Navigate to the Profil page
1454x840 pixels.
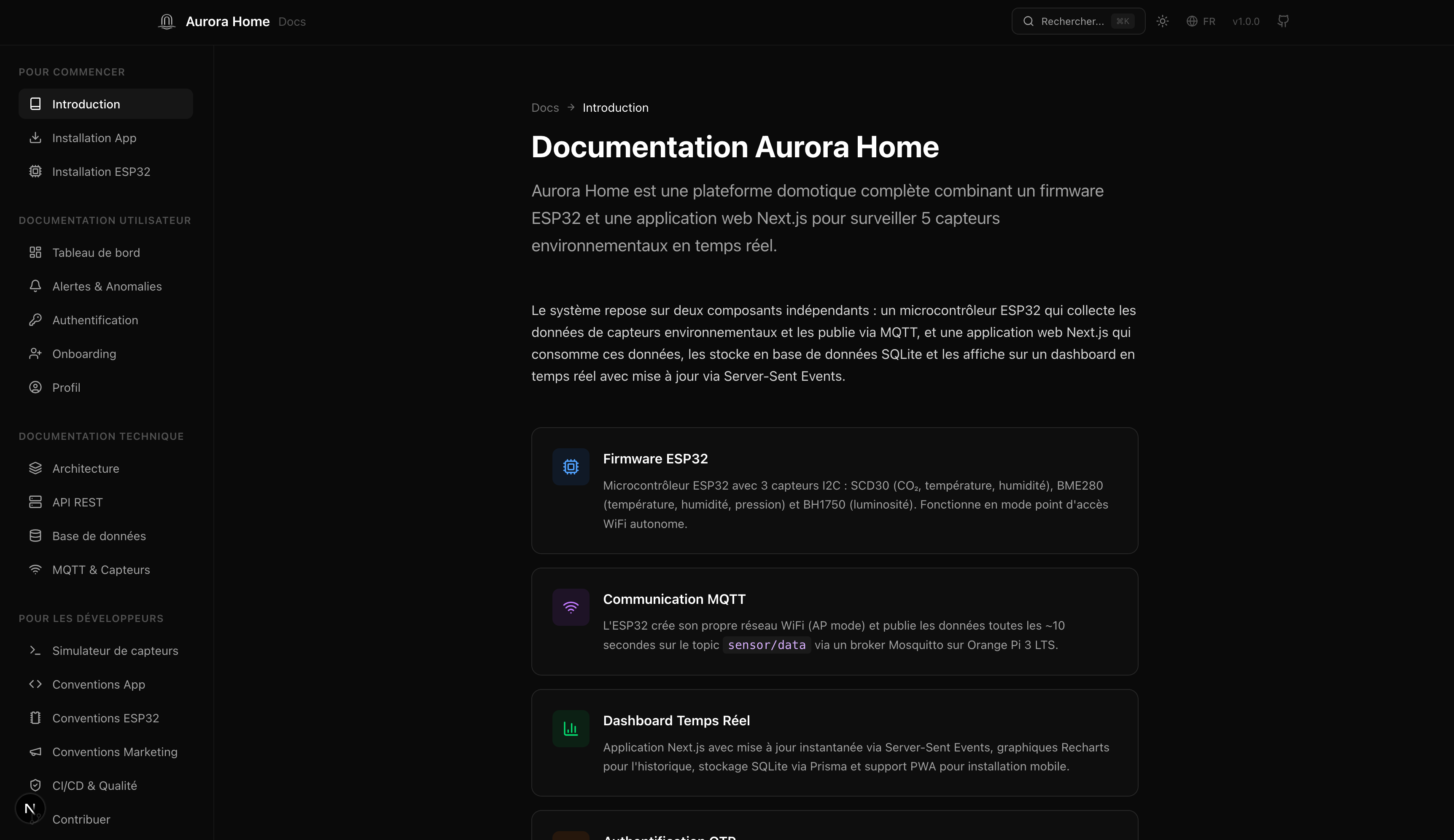point(105,388)
